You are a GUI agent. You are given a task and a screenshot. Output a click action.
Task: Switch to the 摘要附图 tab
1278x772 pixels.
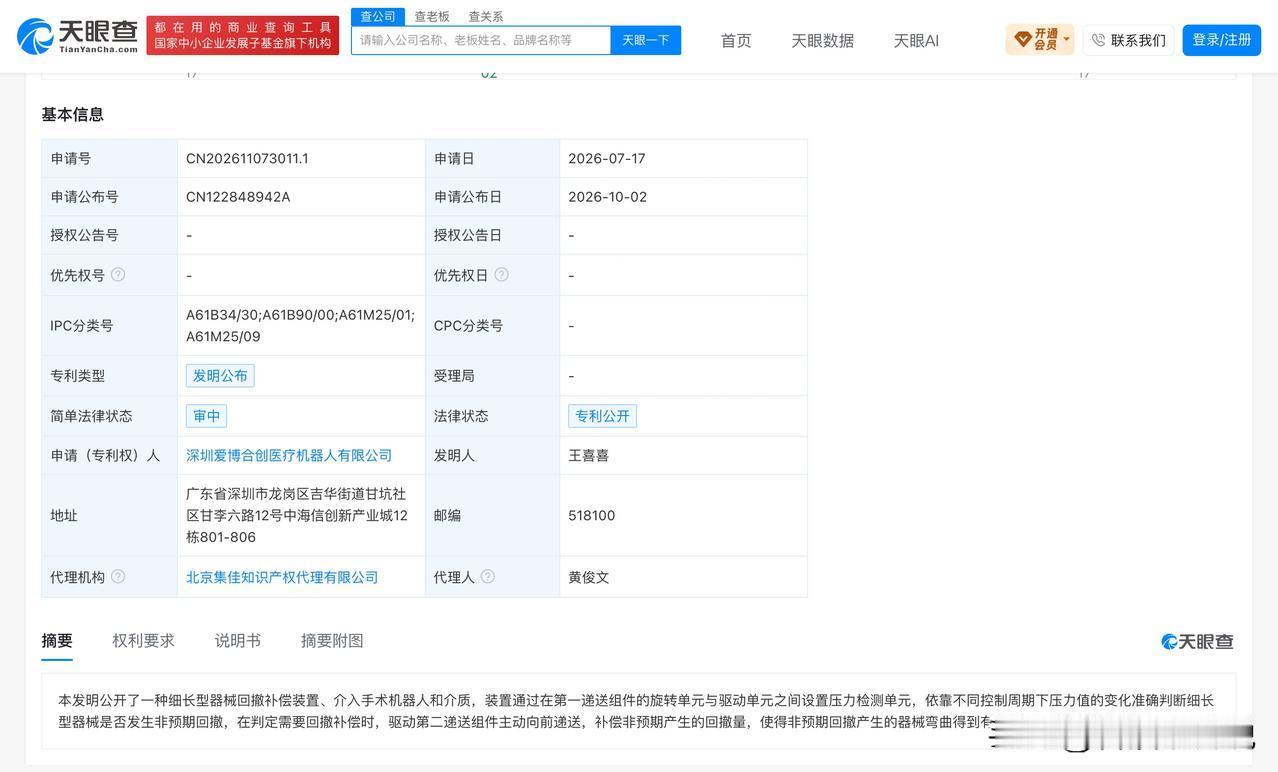pyautogui.click(x=332, y=641)
